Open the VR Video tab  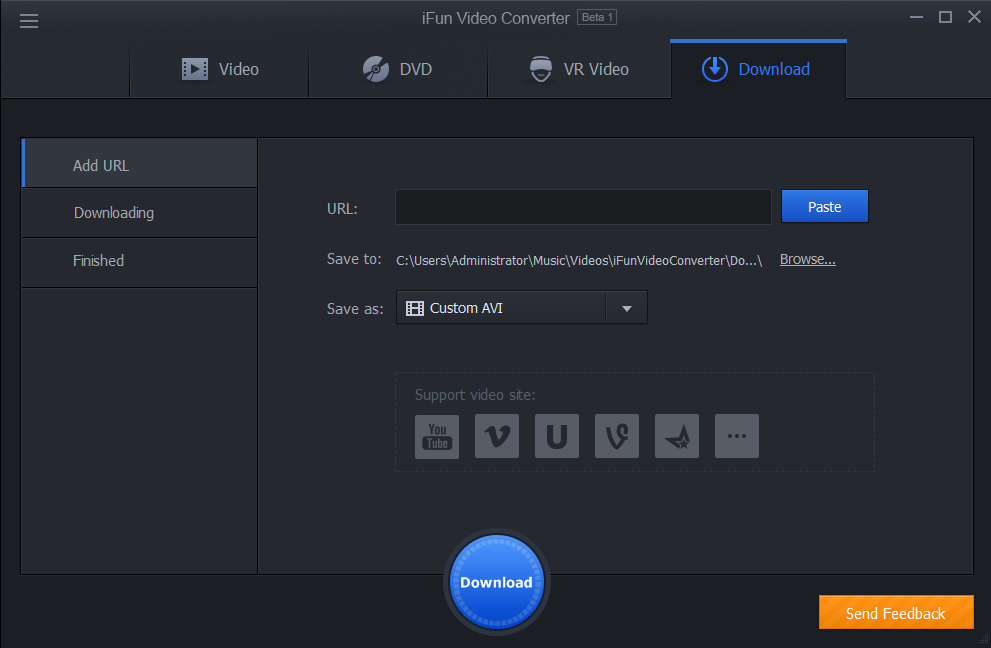[x=579, y=69]
